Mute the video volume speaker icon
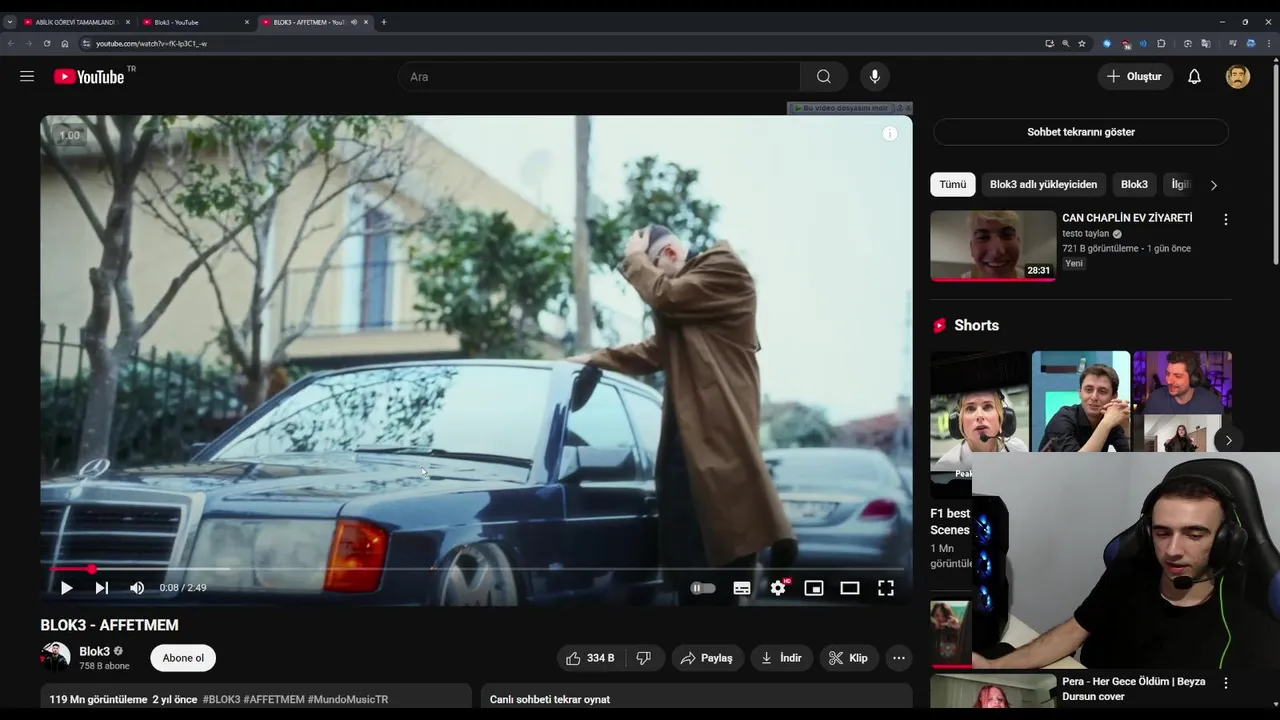Viewport: 1280px width, 720px height. [x=137, y=588]
